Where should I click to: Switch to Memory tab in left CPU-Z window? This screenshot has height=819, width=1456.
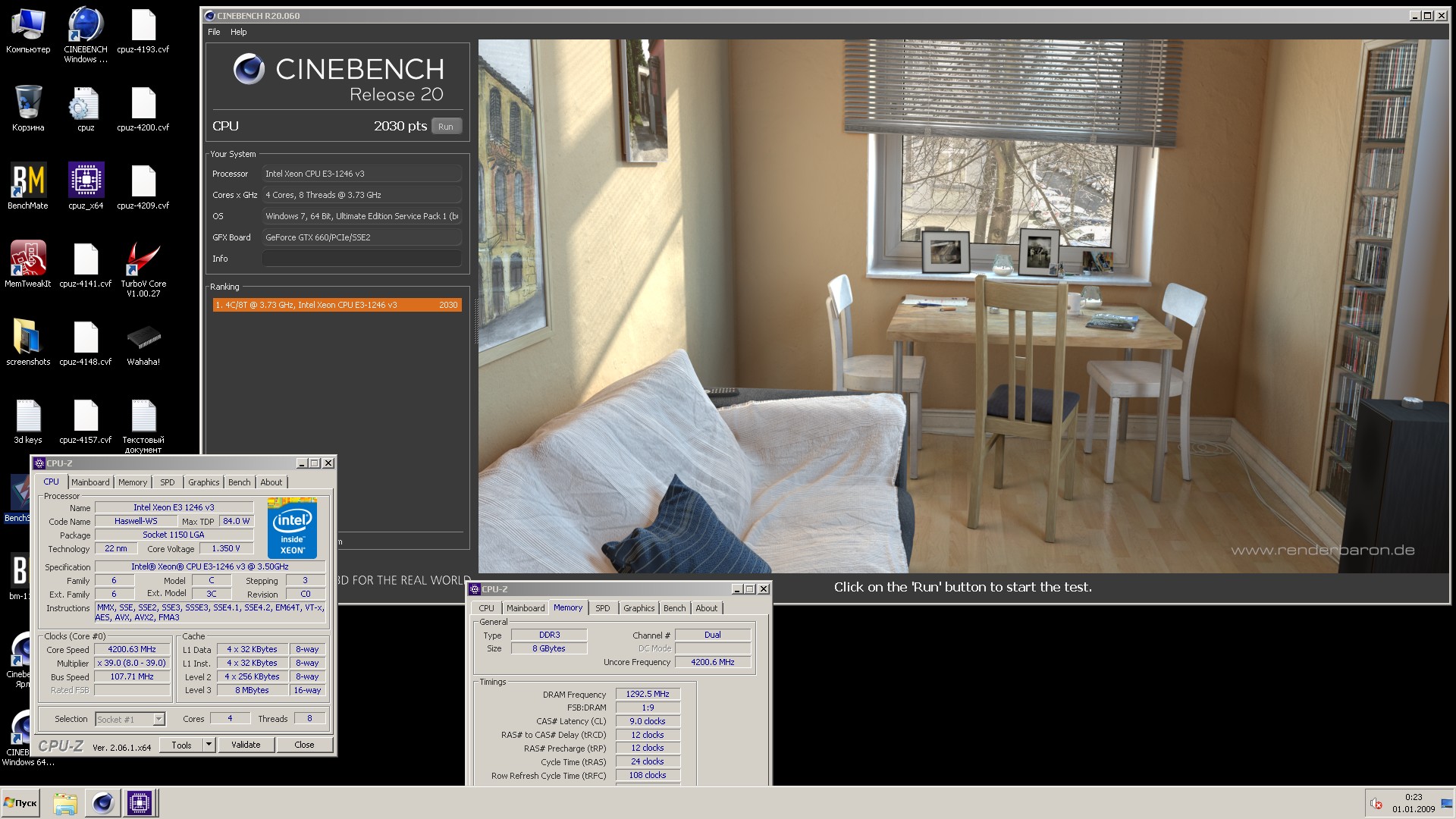133,482
